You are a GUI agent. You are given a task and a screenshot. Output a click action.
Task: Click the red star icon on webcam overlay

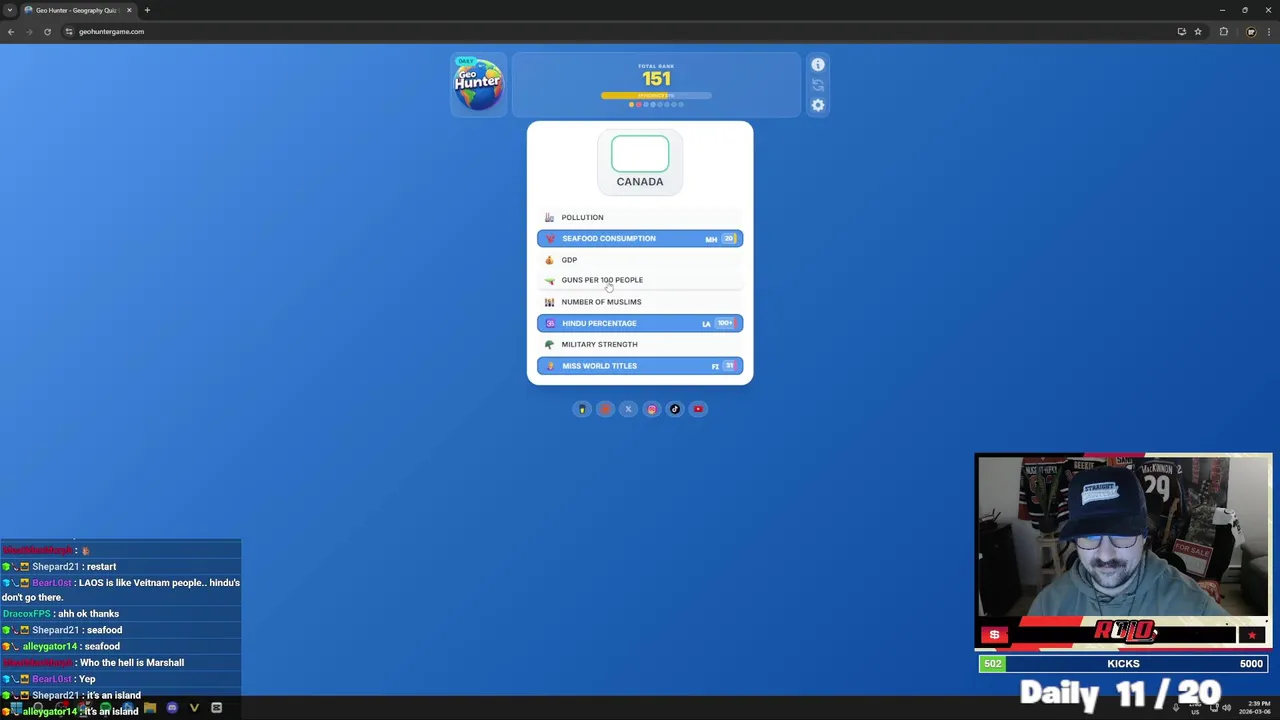point(1252,635)
